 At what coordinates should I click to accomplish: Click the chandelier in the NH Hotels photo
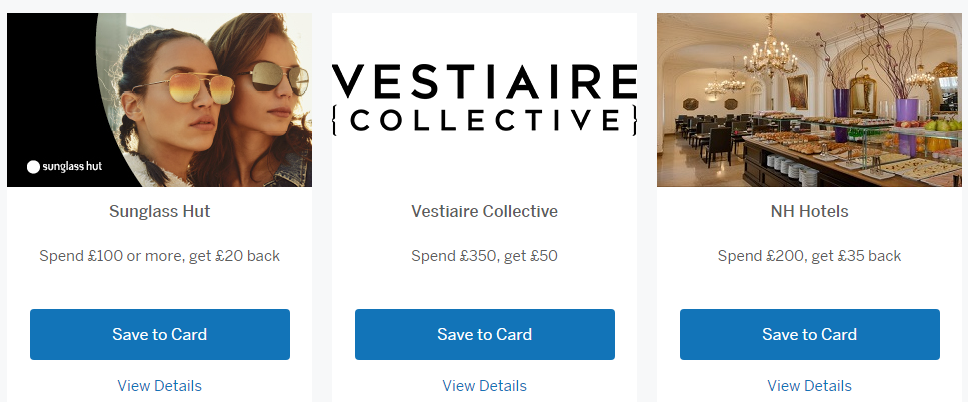click(770, 48)
